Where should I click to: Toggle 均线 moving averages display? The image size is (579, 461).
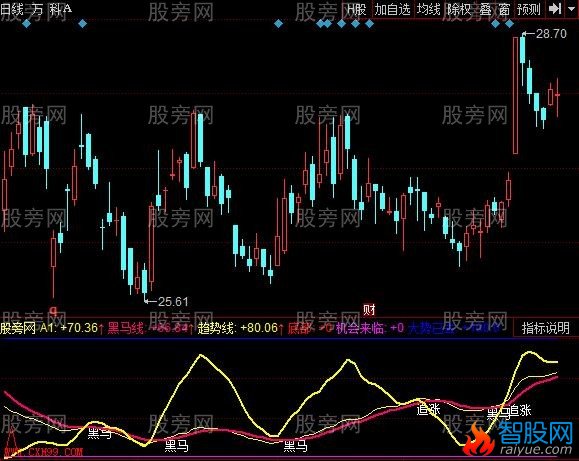[429, 9]
